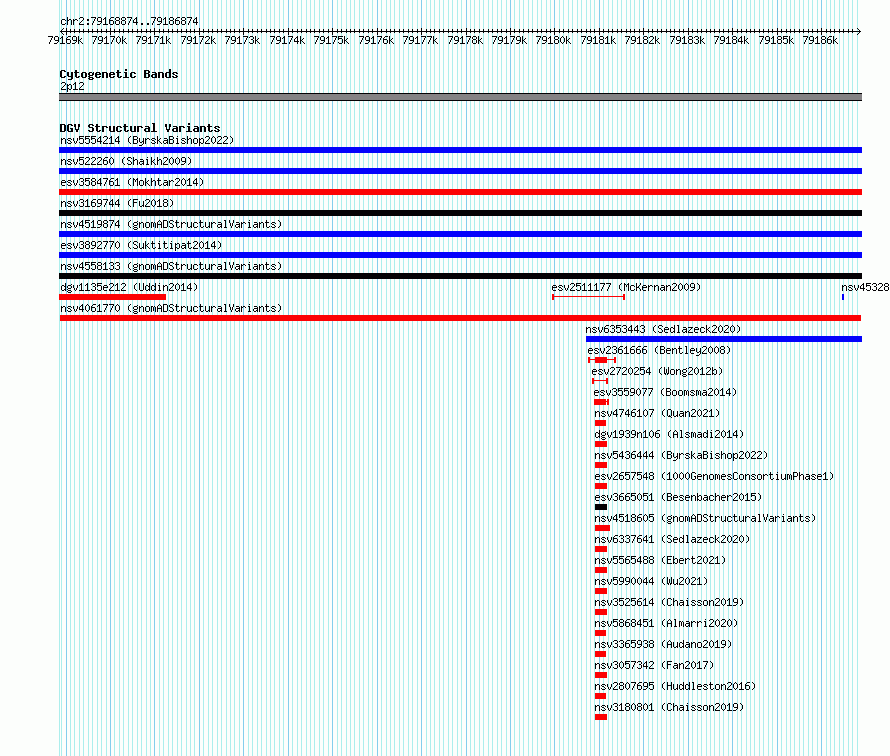Click the nsv3169744 (Fu2018) black bar
Screen dimensions: 890x756
(460, 213)
